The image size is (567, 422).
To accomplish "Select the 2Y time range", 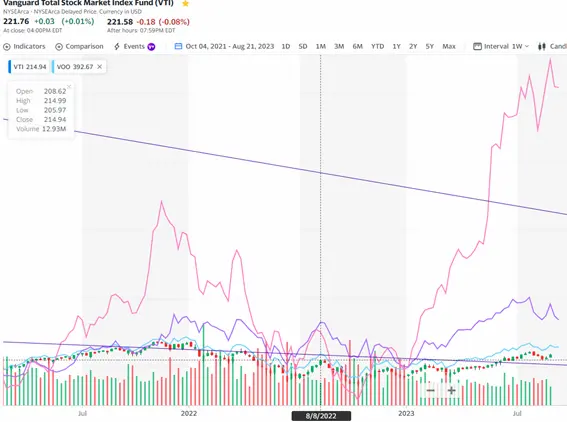I will 413,46.
